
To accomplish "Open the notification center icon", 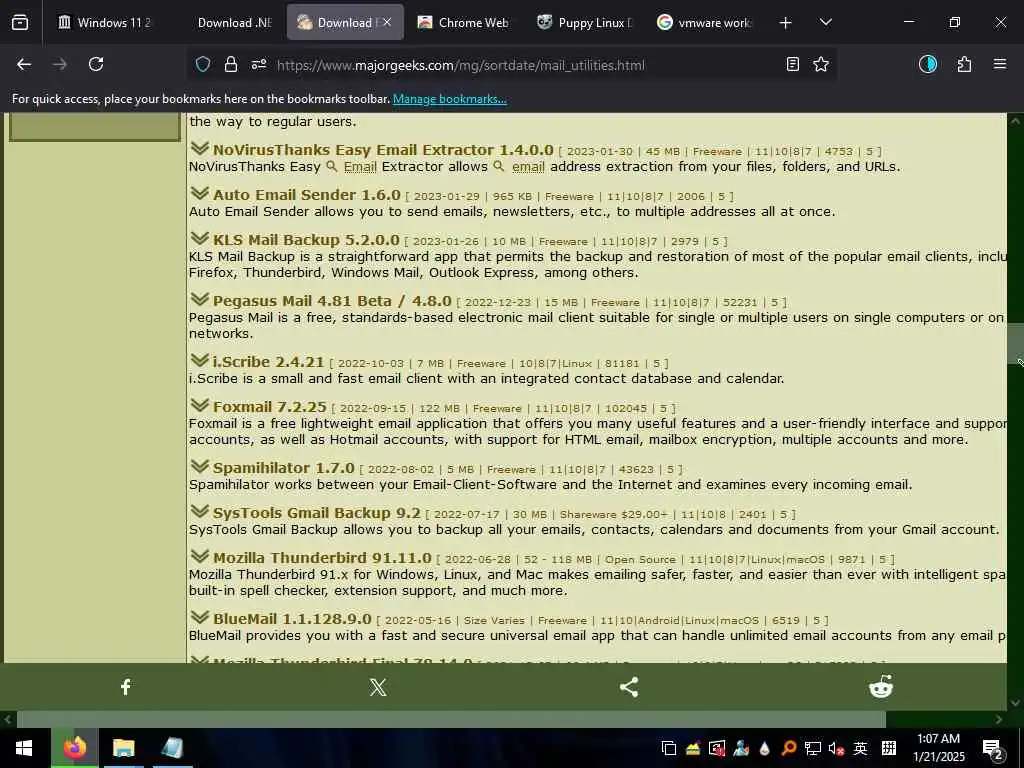I will (x=993, y=749).
